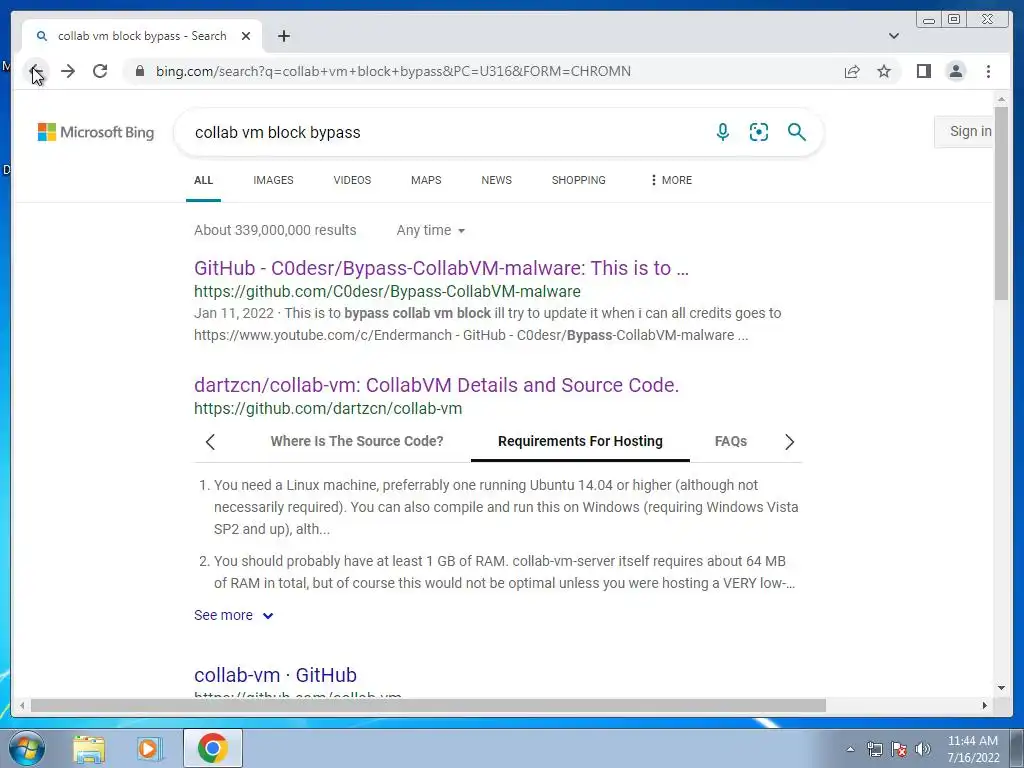This screenshot has height=768, width=1024.
Task: Click the Bing search text box
Action: click(444, 132)
